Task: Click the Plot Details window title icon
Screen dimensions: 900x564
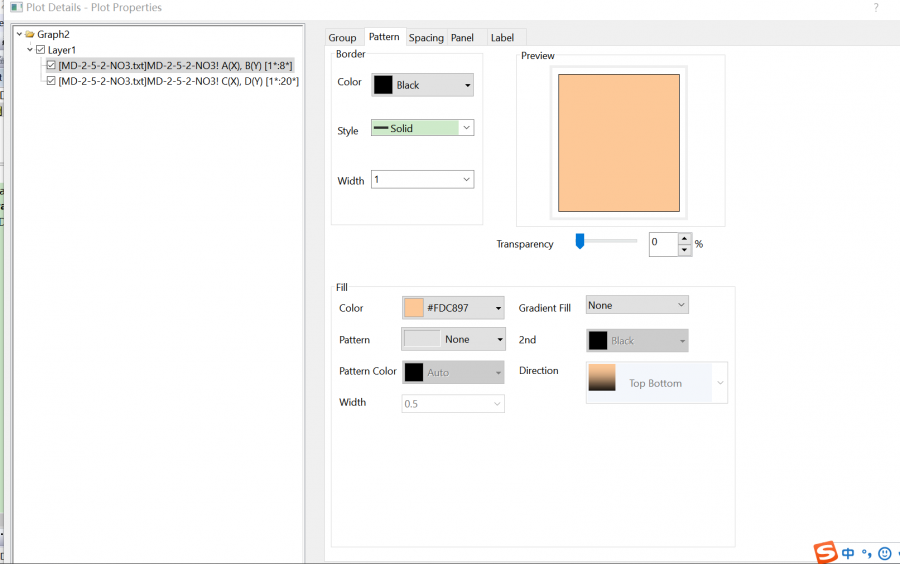Action: (x=15, y=8)
